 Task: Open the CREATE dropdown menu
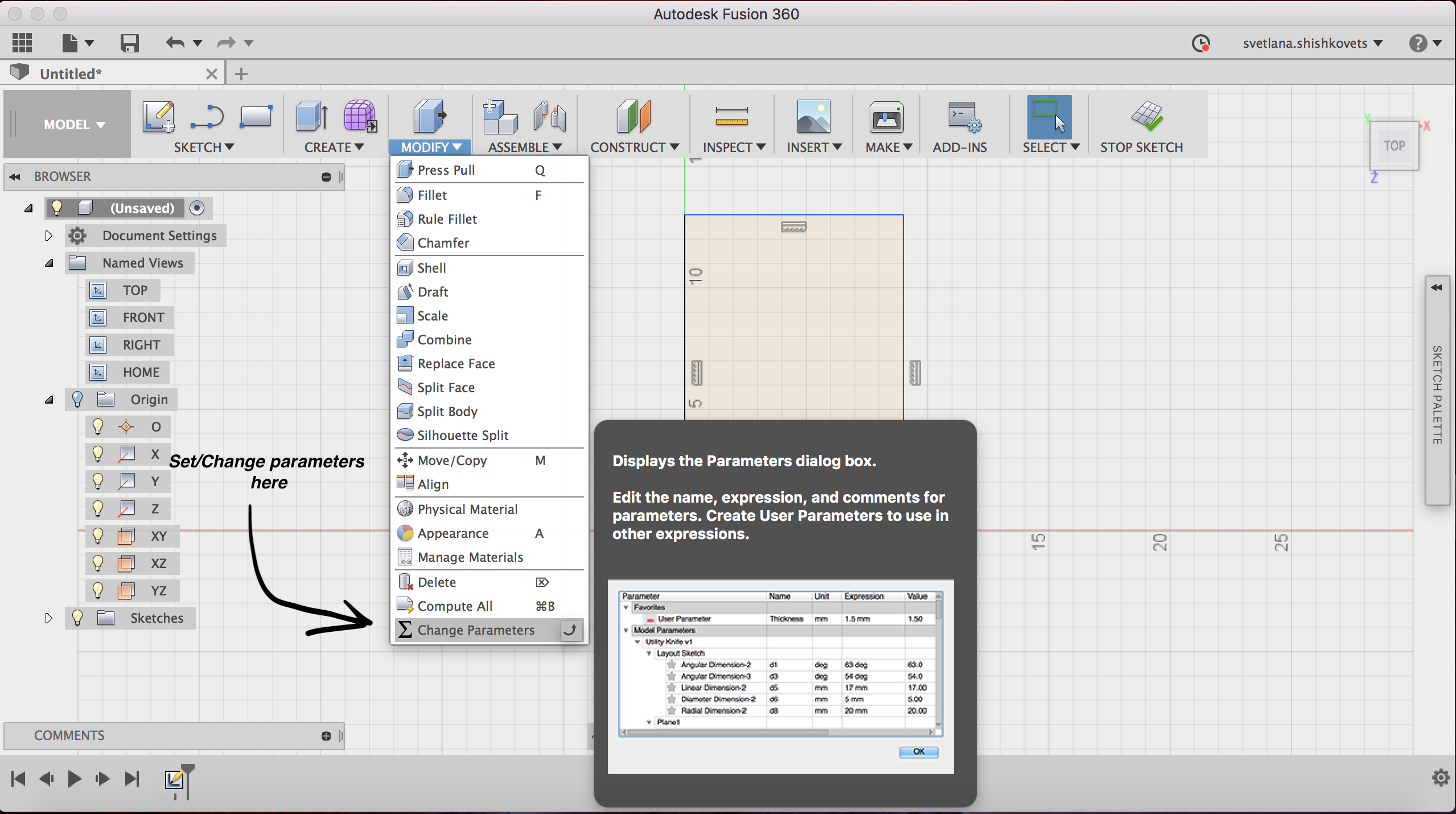334,147
